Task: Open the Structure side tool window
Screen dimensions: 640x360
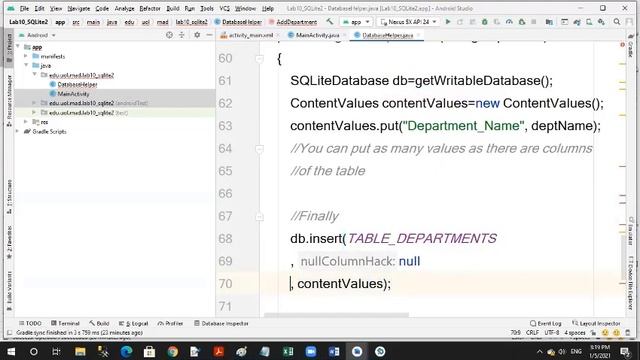Action: pyautogui.click(x=9, y=196)
